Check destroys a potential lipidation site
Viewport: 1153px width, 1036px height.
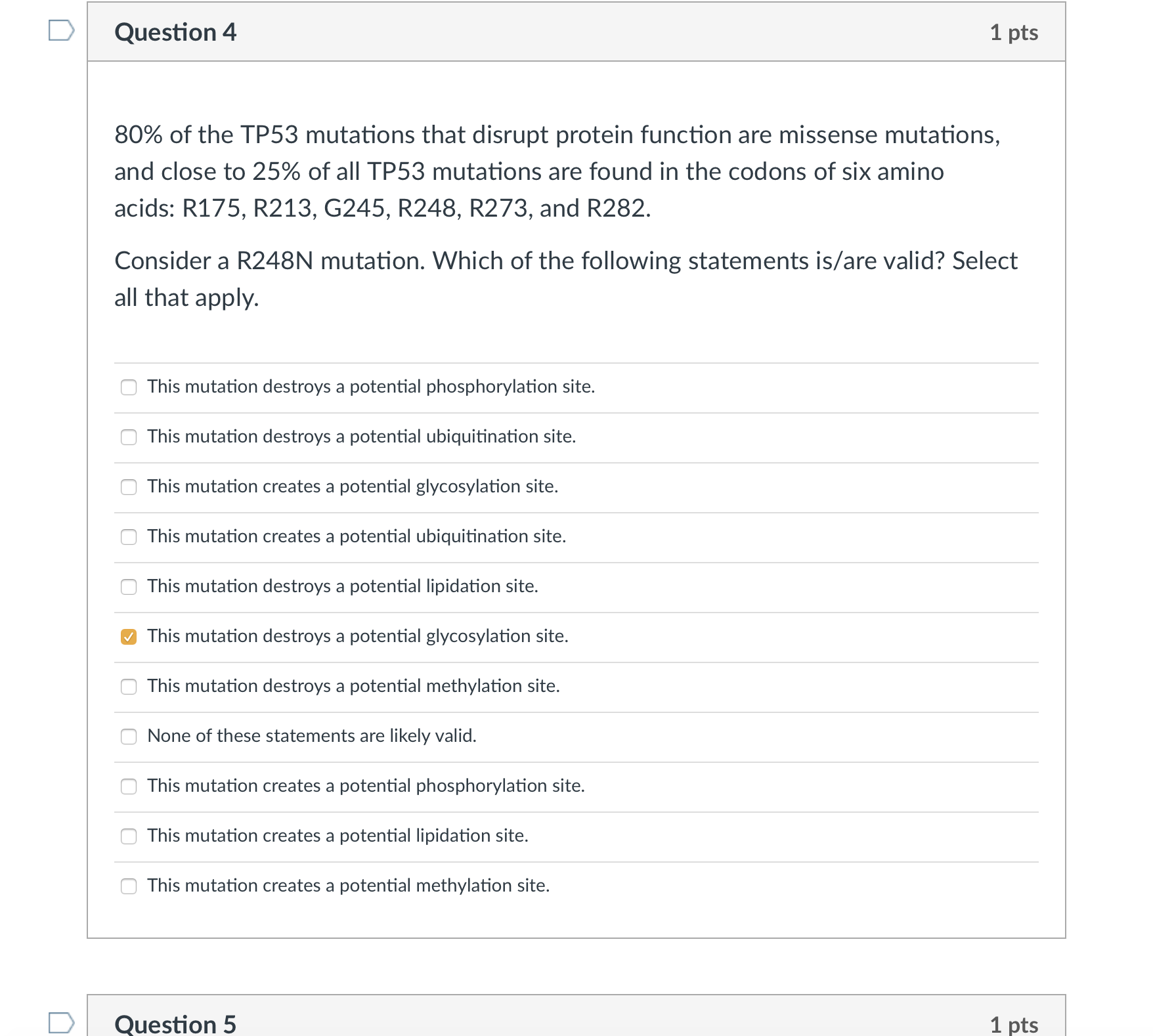click(129, 587)
